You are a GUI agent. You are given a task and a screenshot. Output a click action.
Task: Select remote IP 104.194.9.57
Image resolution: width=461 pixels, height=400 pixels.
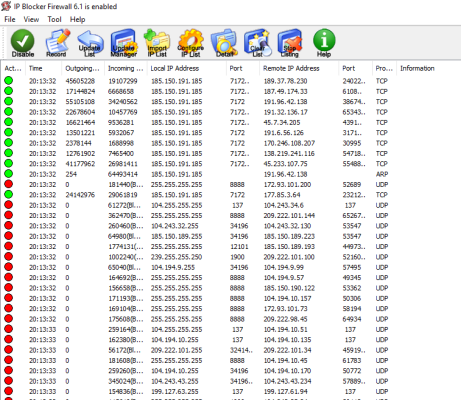coord(284,278)
